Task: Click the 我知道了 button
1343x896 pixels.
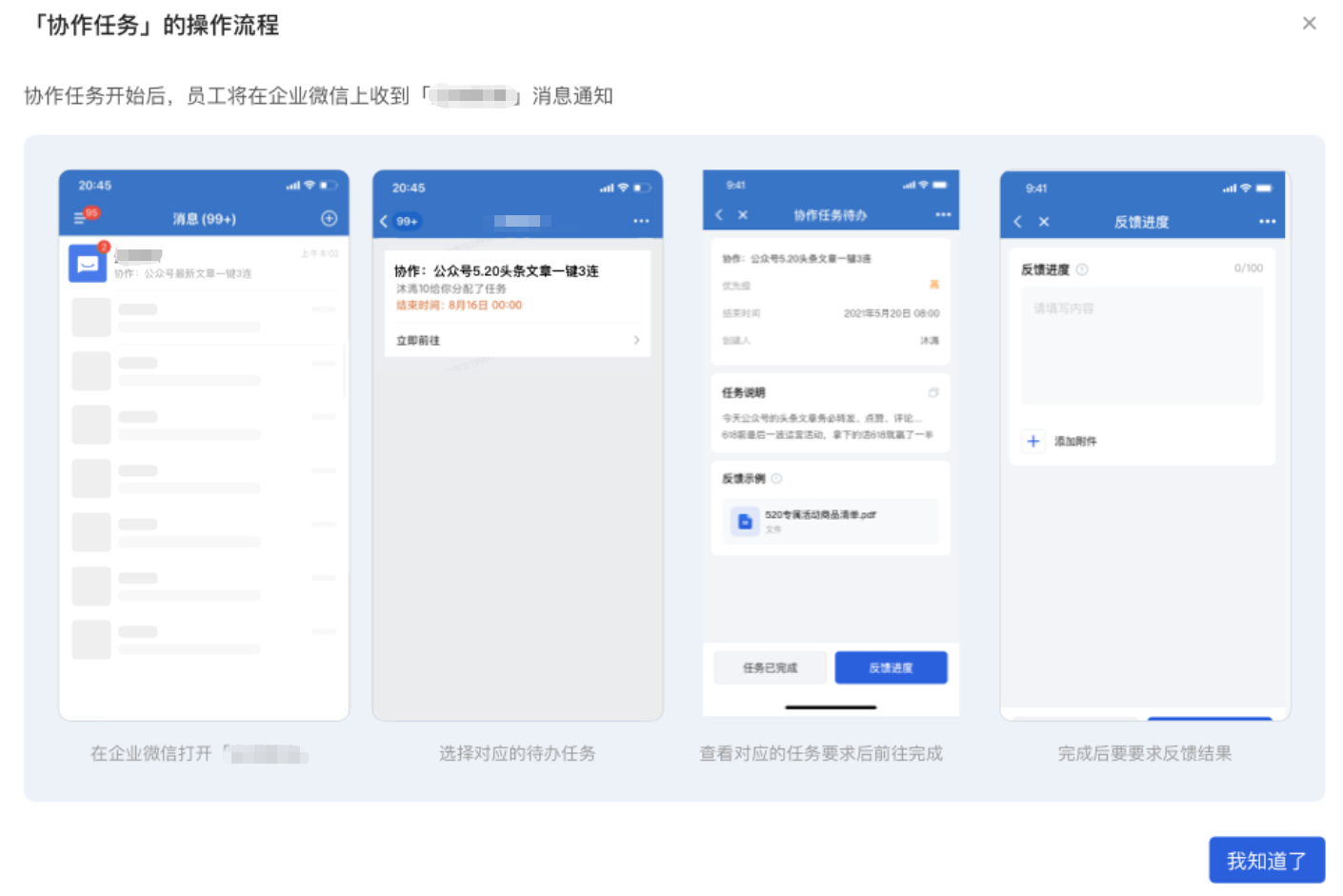Action: tap(1267, 860)
